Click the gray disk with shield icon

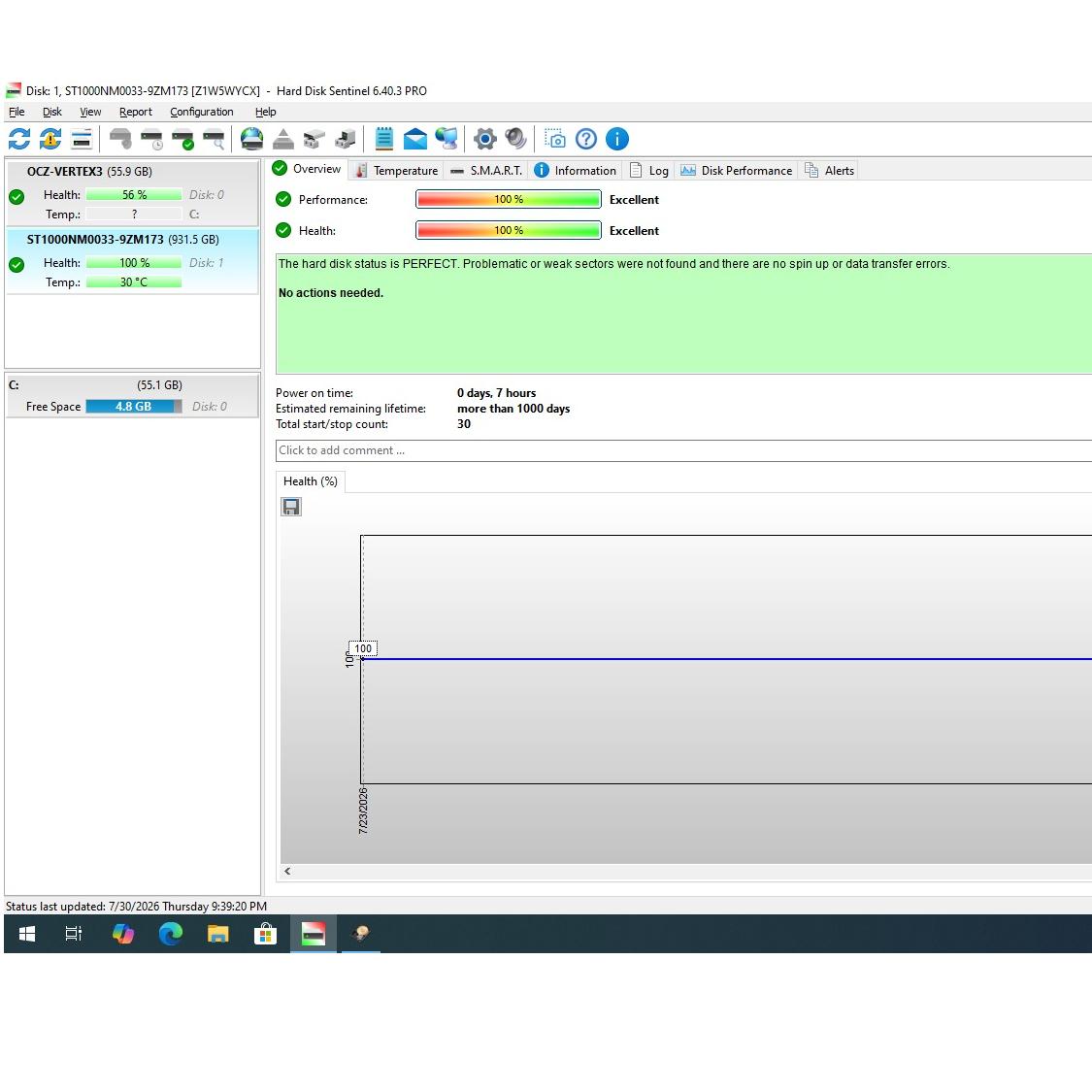click(121, 139)
